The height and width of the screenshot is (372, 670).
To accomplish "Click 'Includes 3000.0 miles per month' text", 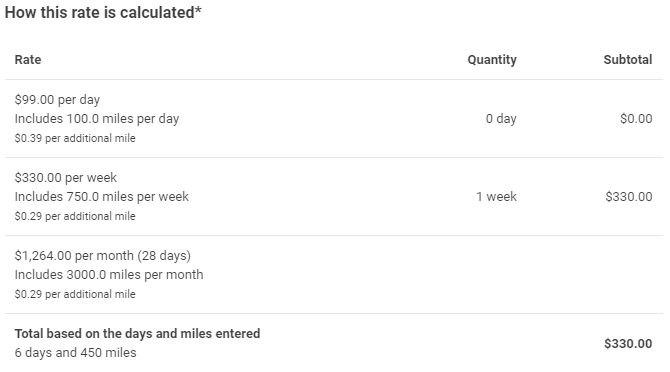I will [x=109, y=275].
